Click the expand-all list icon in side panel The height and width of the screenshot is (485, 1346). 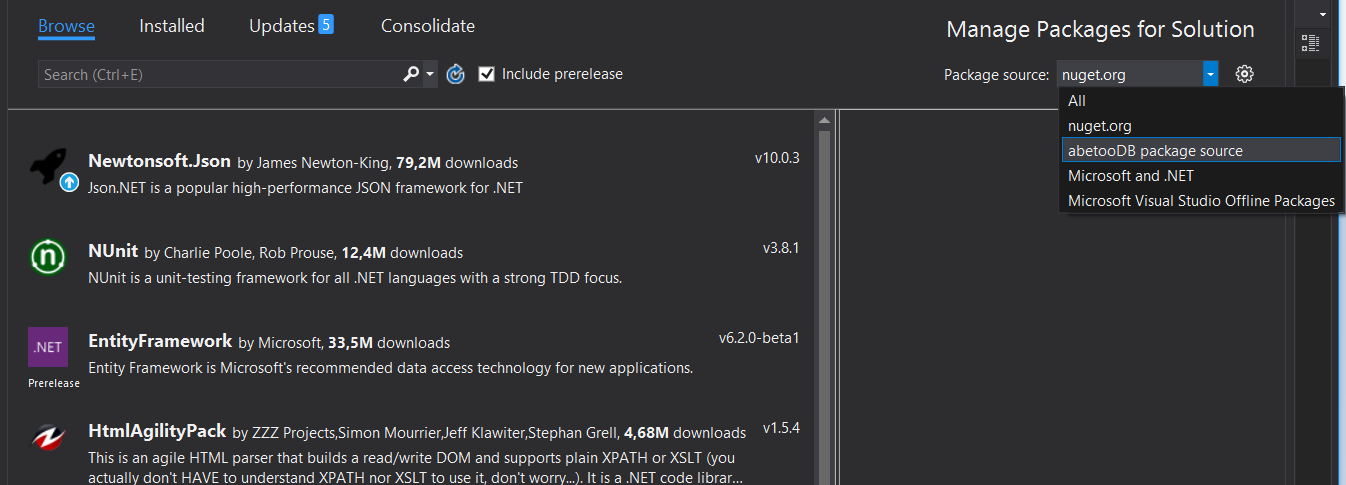click(x=1310, y=42)
